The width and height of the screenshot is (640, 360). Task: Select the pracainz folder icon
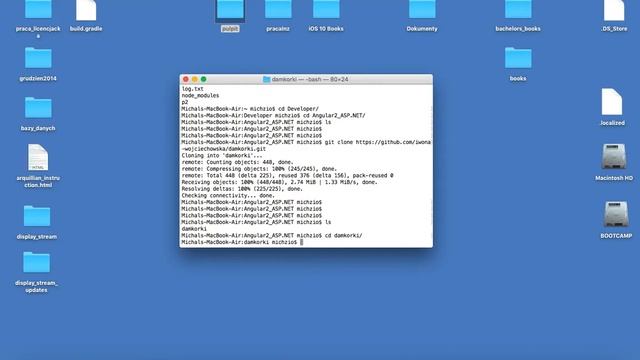(278, 9)
